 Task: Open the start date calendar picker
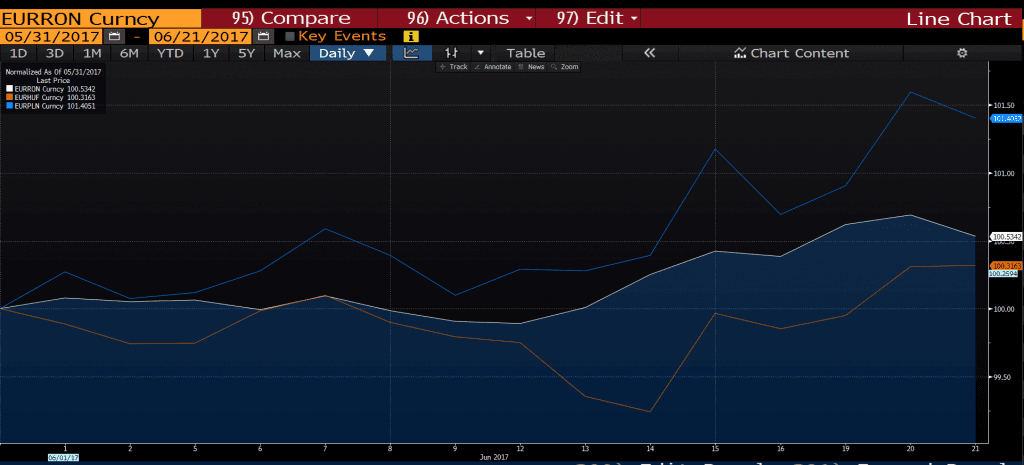coord(114,37)
